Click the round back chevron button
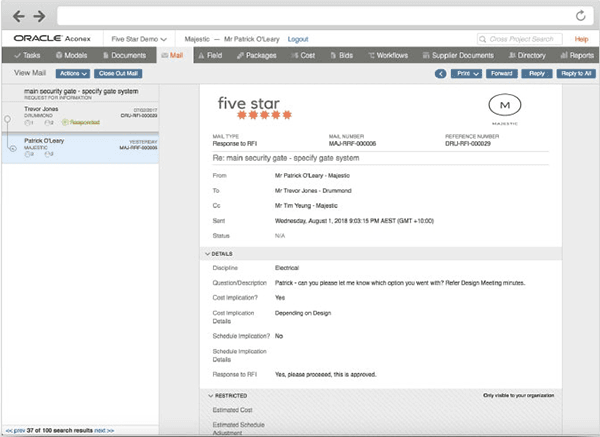Screen dimensions: 600x437 pos(440,73)
